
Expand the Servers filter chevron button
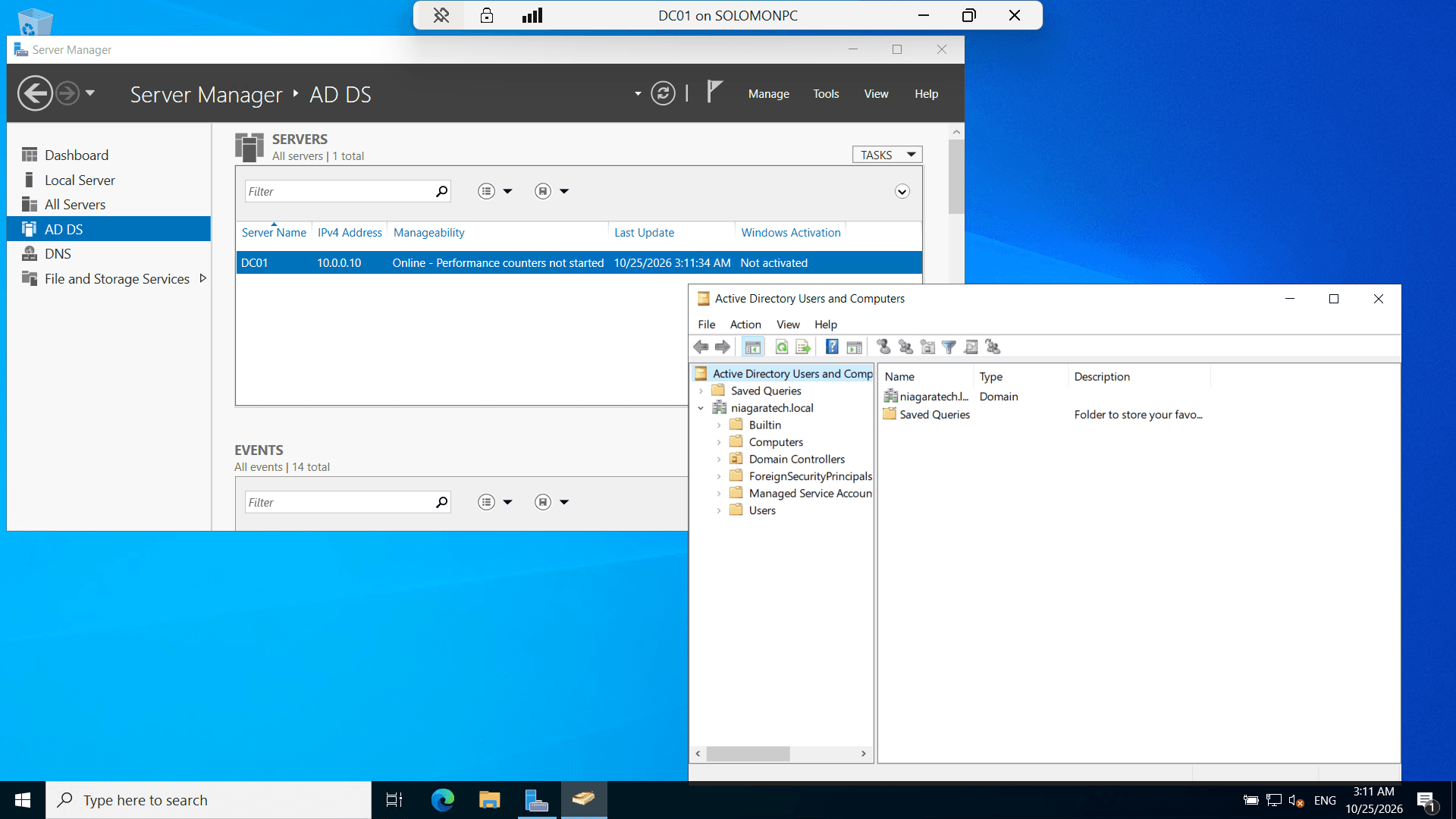(902, 192)
